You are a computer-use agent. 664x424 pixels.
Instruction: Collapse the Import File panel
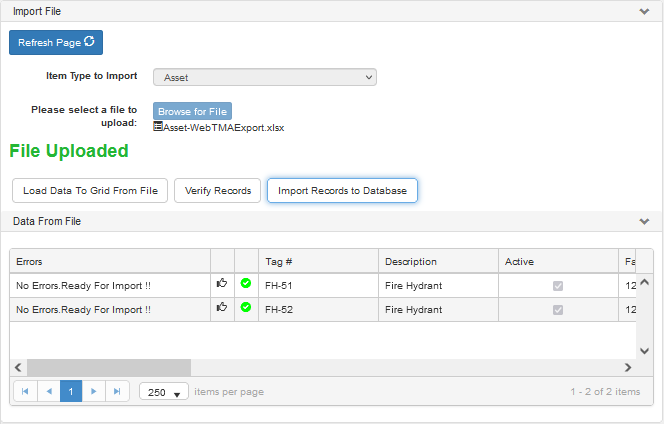click(x=644, y=11)
